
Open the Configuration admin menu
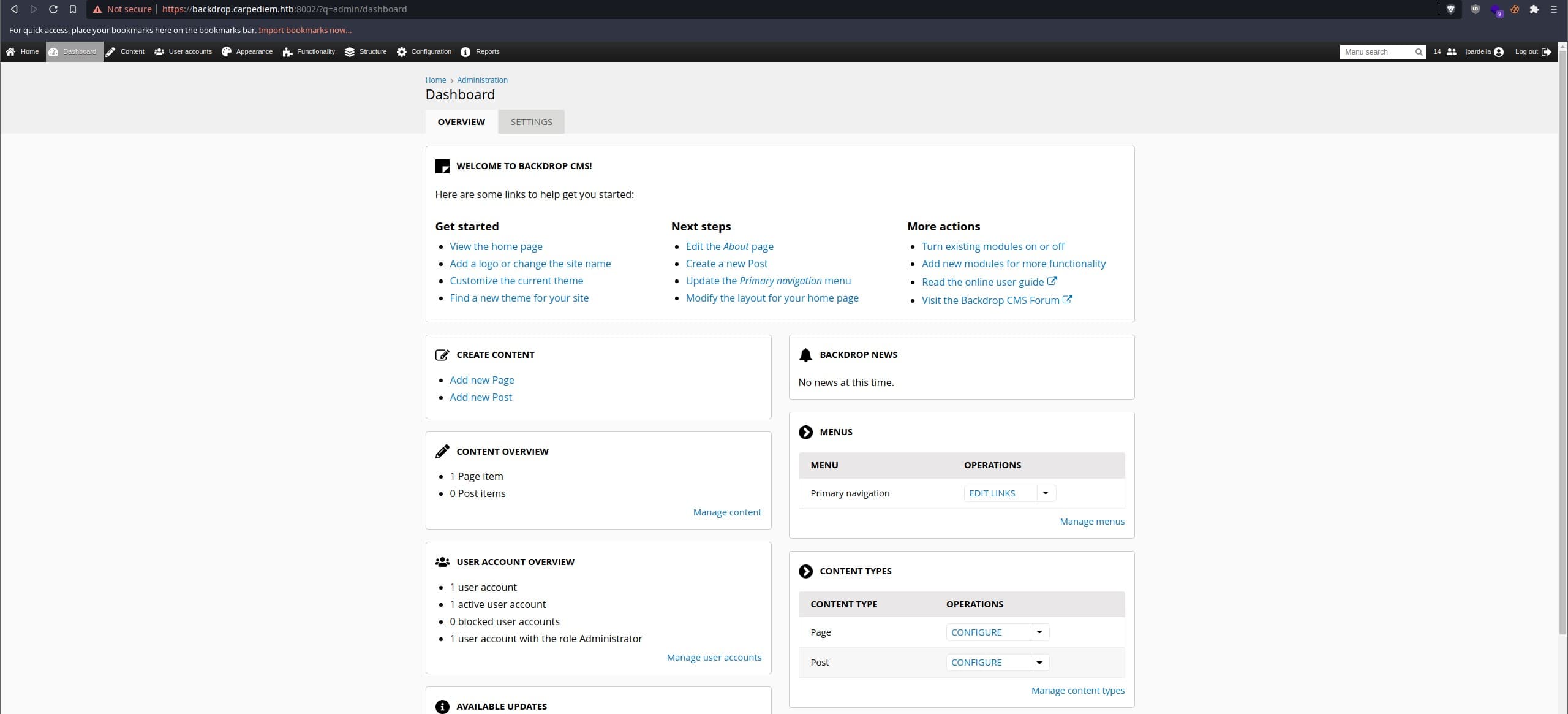click(x=424, y=52)
